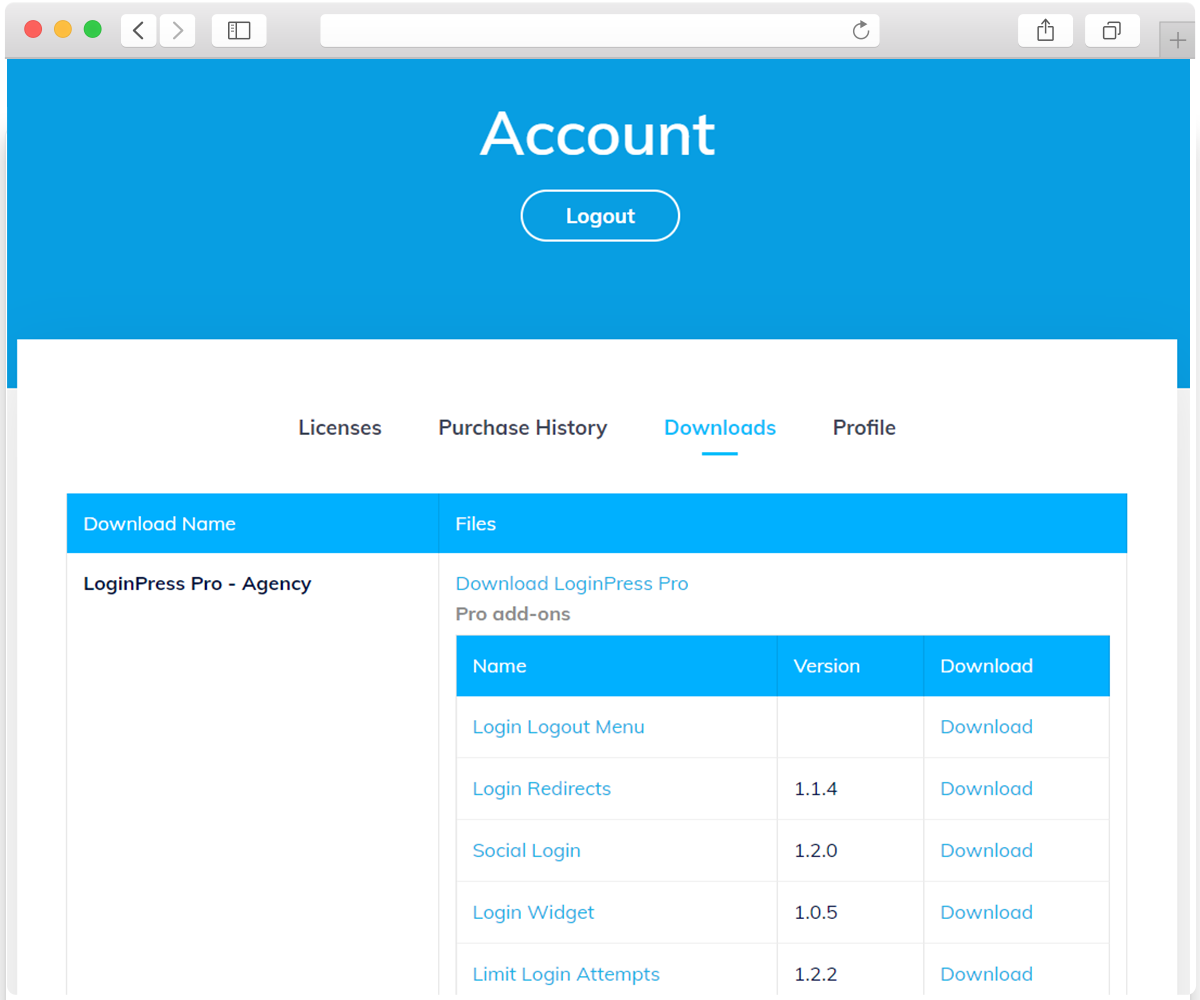Screen dimensions: 1200x1000
Task: Open the Login Redirects add-on link
Action: 541,789
